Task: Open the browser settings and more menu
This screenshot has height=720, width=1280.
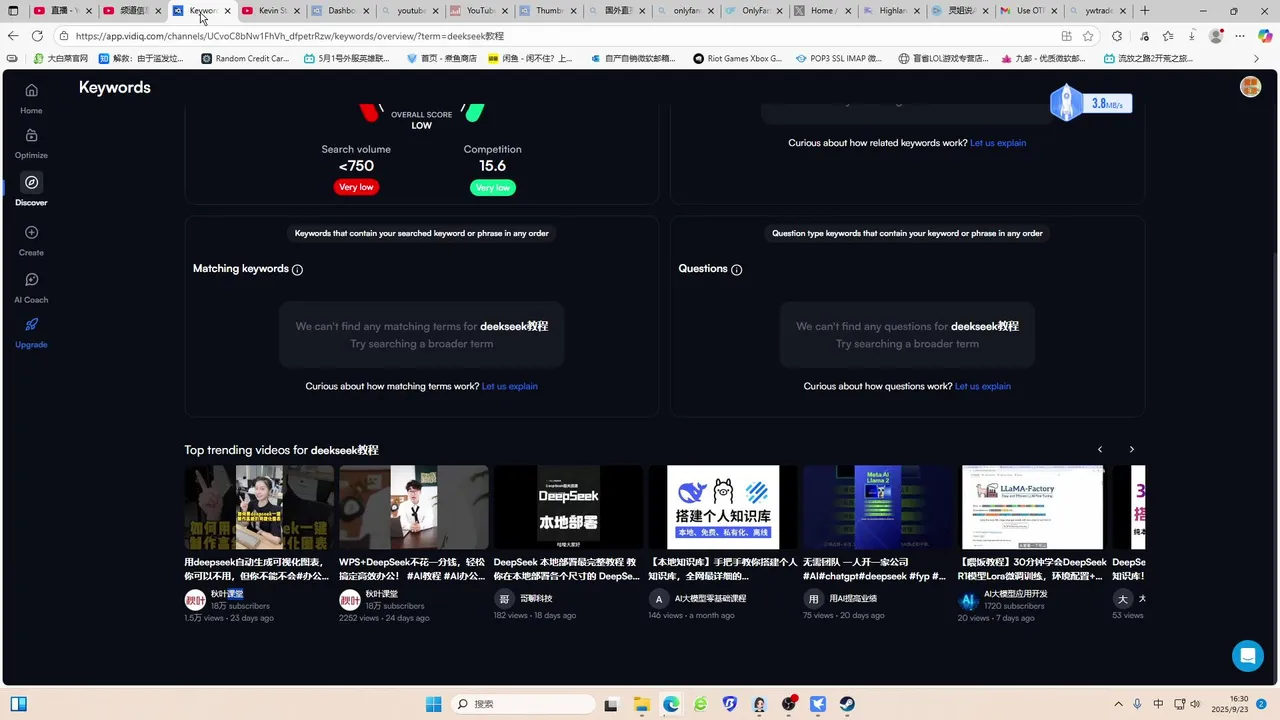Action: click(1241, 36)
